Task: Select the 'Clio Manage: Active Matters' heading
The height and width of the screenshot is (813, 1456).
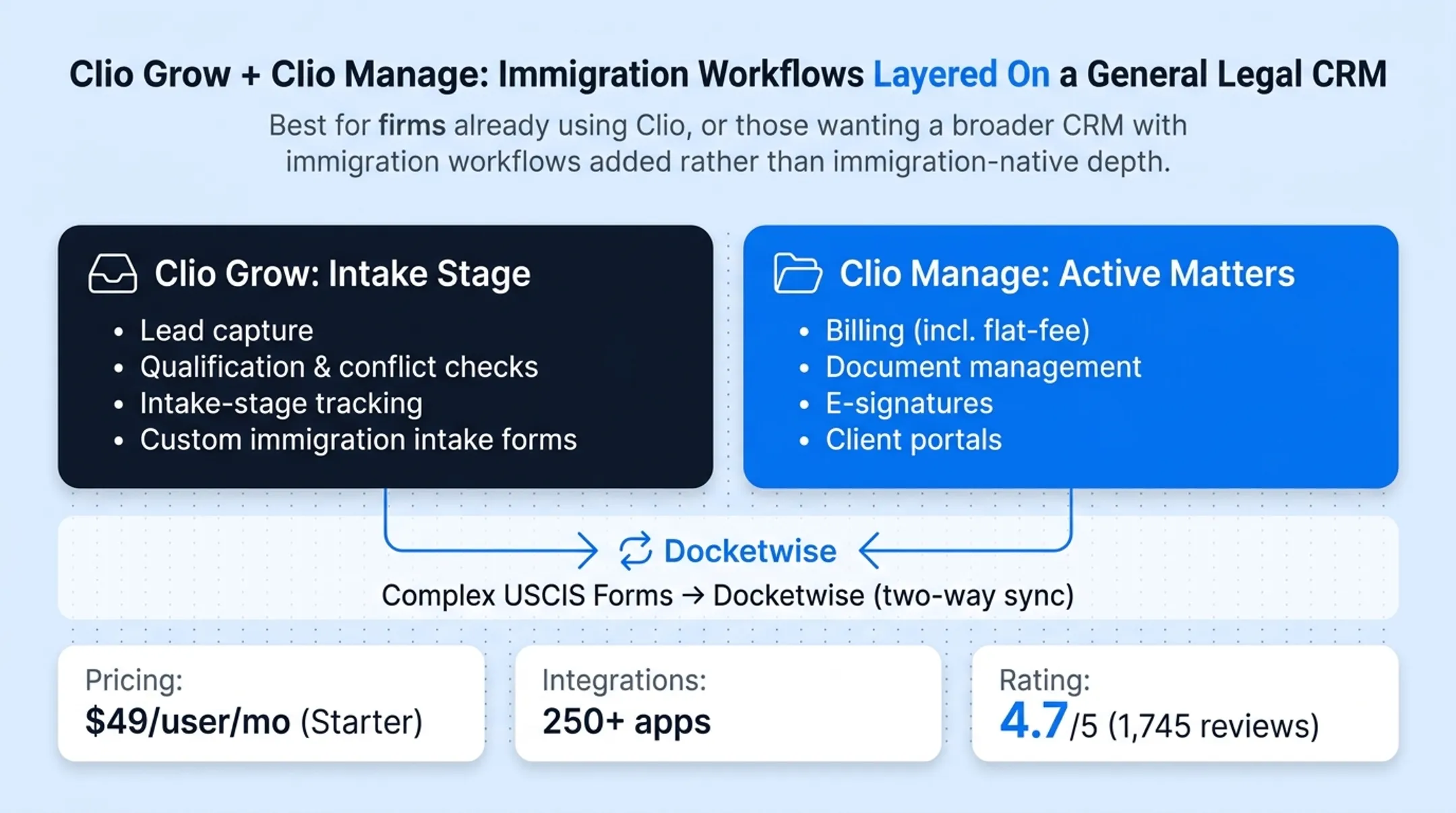Action: coord(1067,274)
